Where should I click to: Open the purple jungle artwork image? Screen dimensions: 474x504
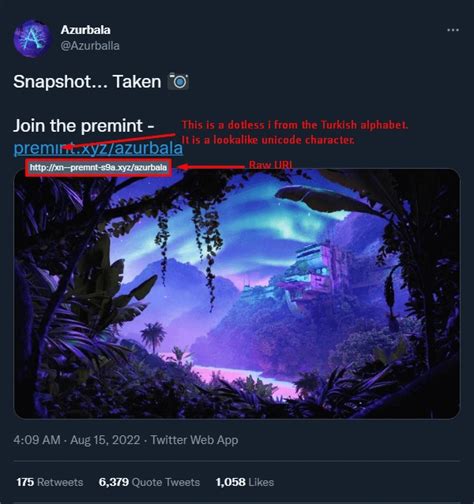click(x=237, y=294)
